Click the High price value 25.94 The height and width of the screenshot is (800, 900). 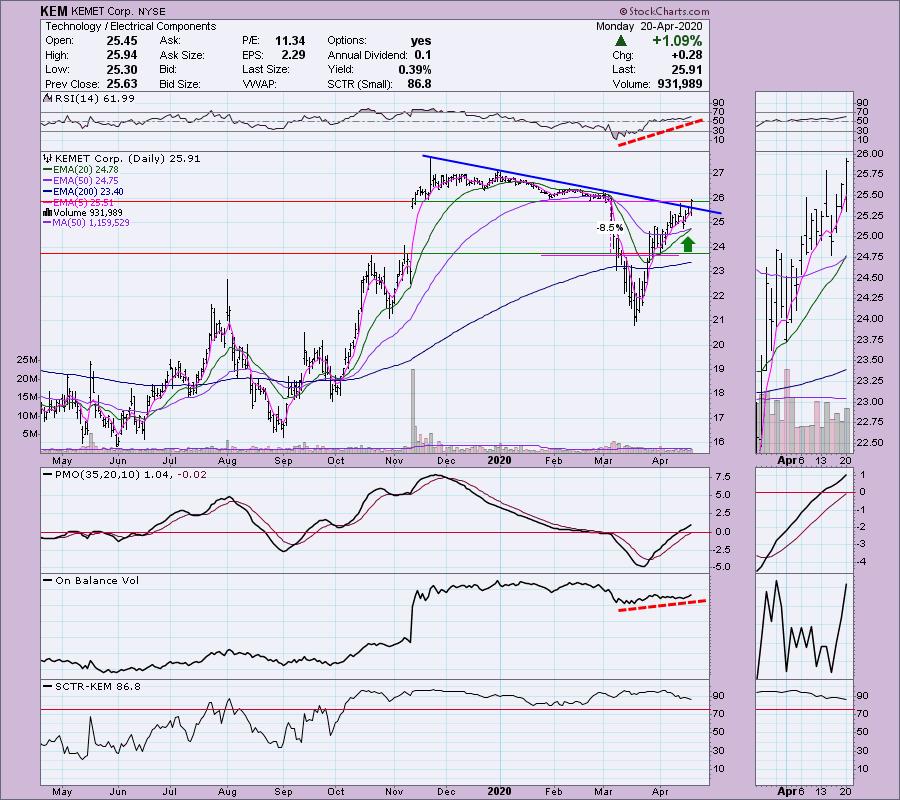pos(122,55)
